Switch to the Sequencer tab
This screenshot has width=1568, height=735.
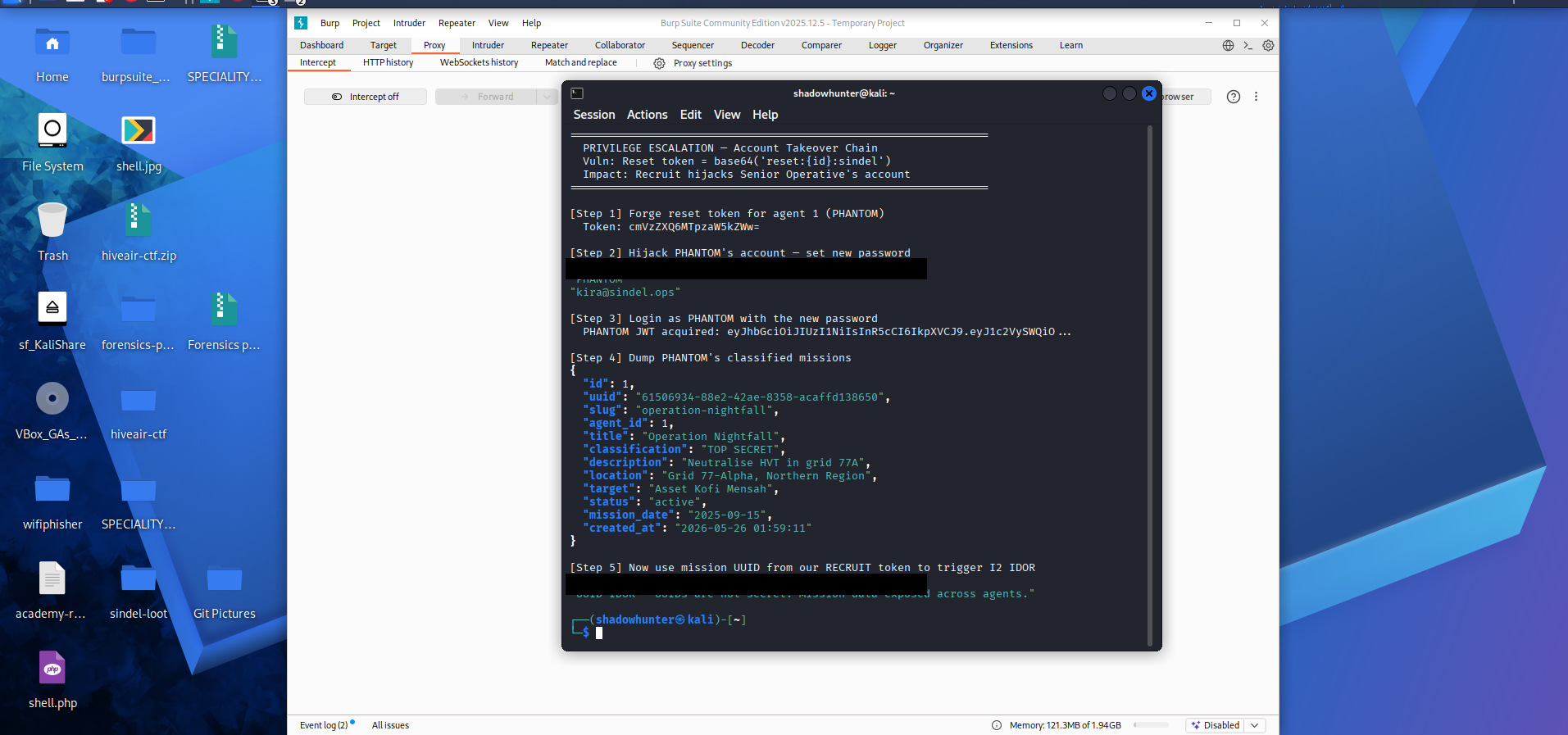[693, 45]
